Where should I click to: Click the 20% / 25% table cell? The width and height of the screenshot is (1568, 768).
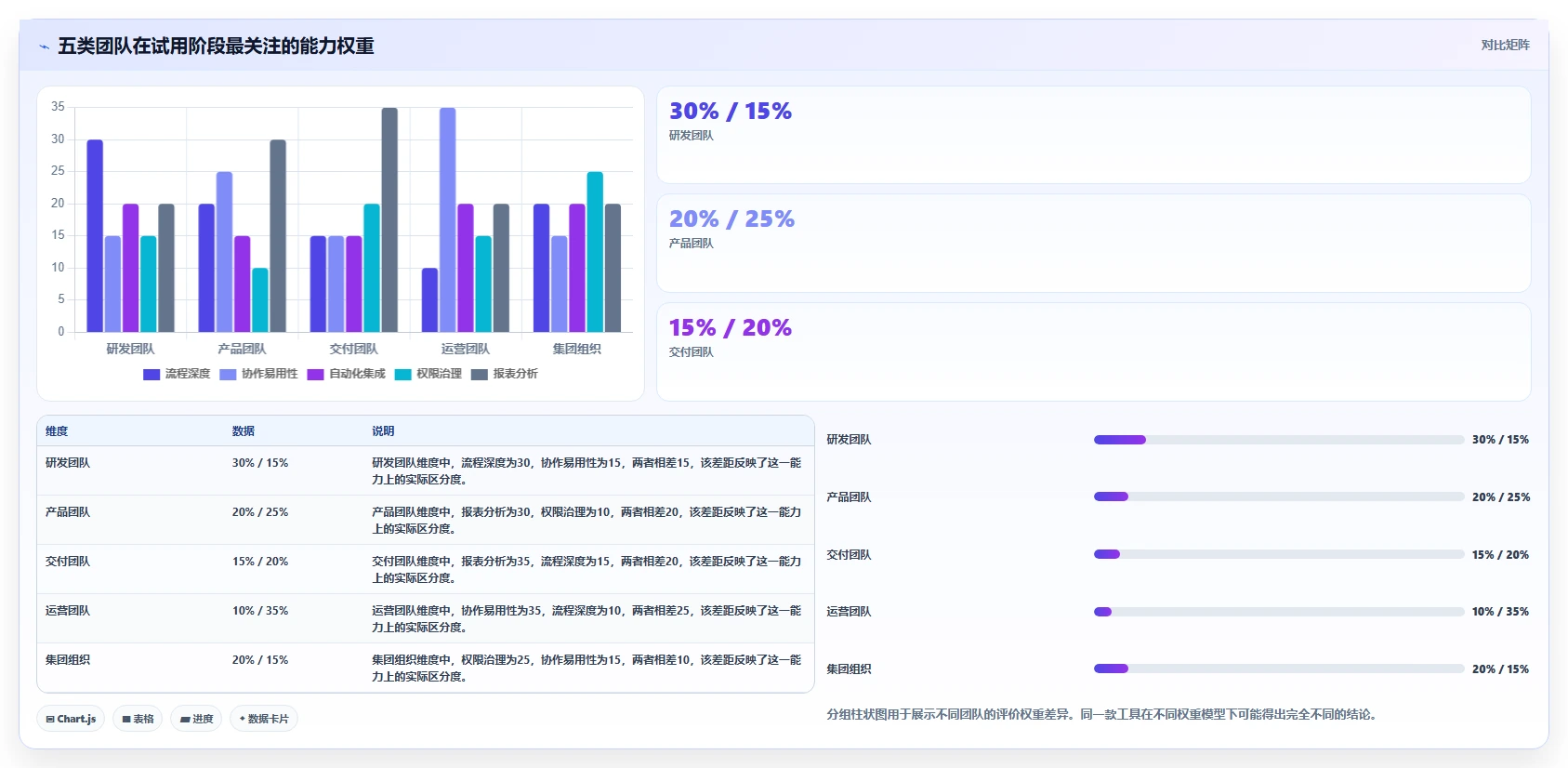pyautogui.click(x=260, y=512)
